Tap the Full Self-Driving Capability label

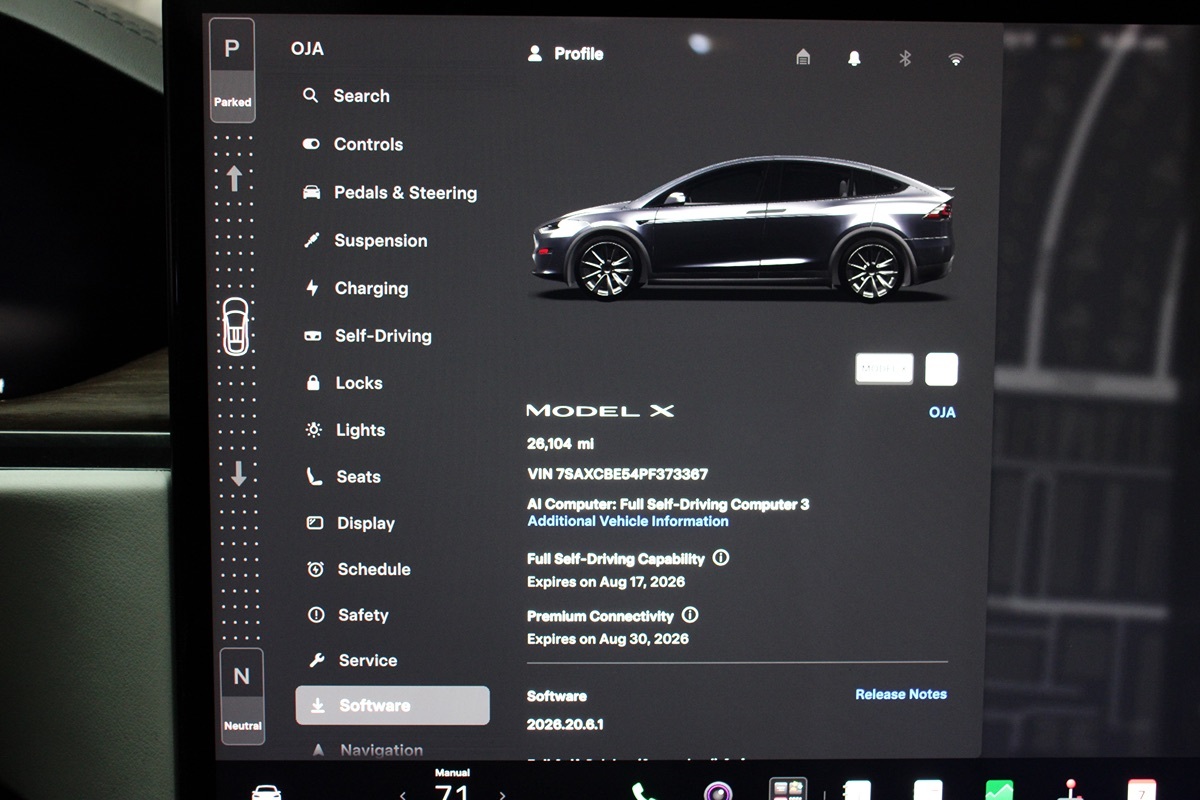pos(616,559)
